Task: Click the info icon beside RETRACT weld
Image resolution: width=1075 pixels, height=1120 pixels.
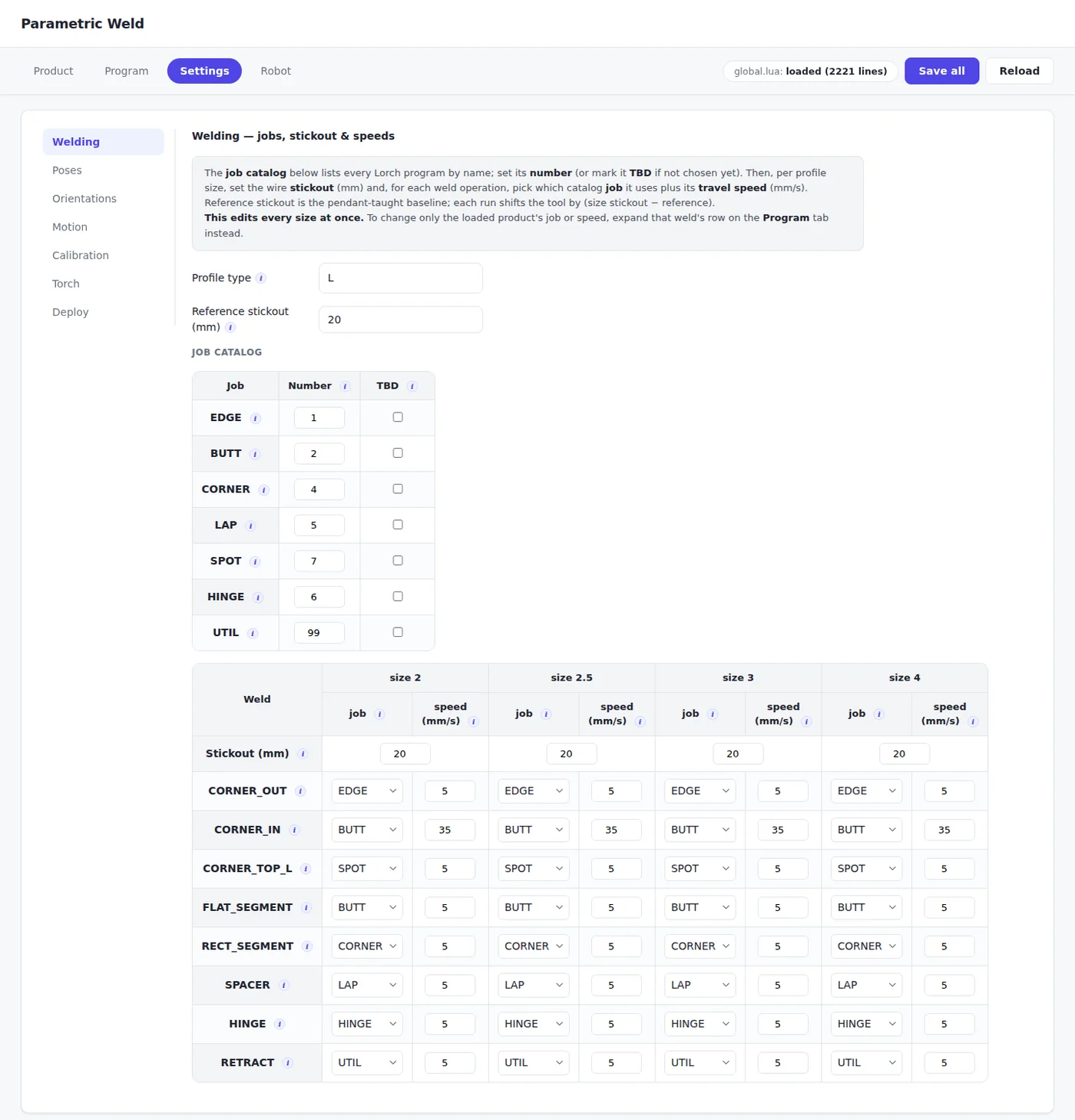Action: click(x=288, y=1063)
